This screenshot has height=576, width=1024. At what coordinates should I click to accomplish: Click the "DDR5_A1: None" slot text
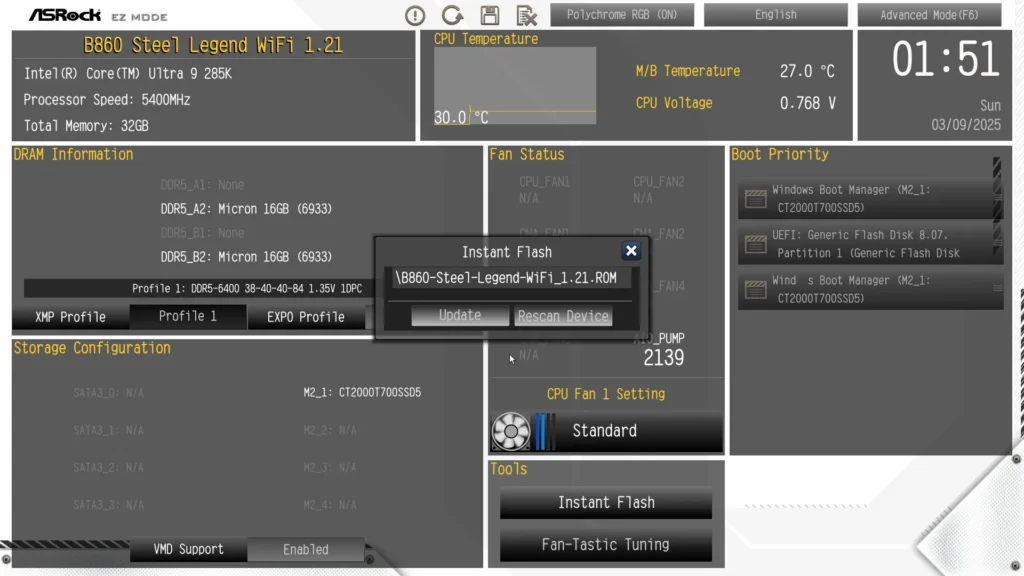(202, 185)
